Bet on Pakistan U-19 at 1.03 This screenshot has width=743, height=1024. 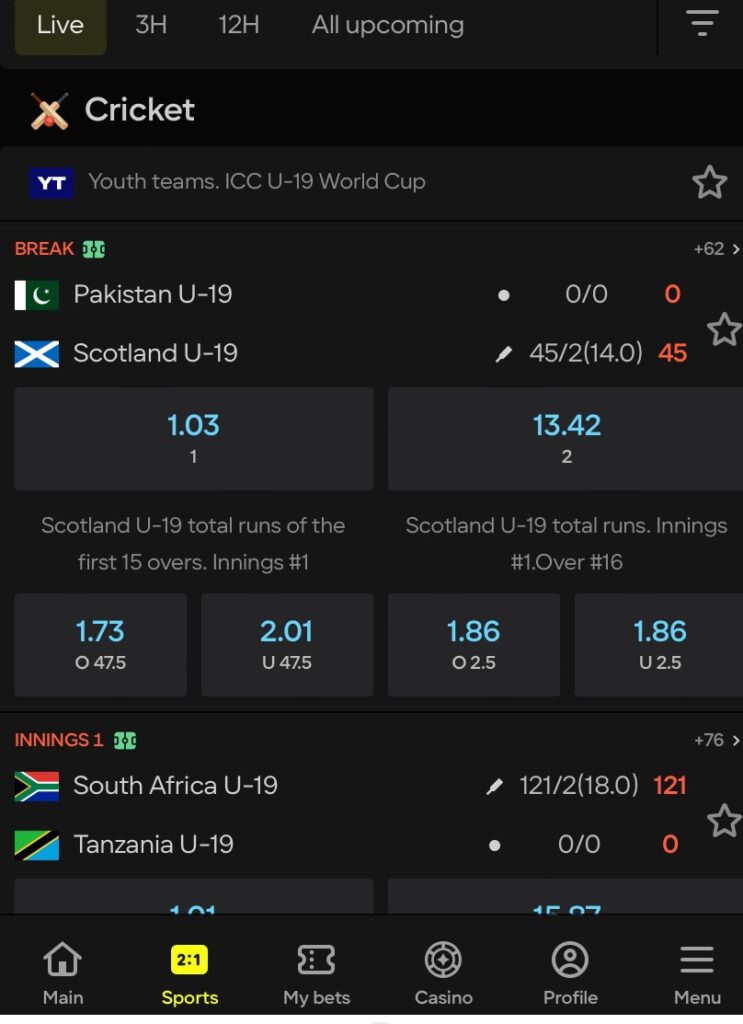(194, 439)
